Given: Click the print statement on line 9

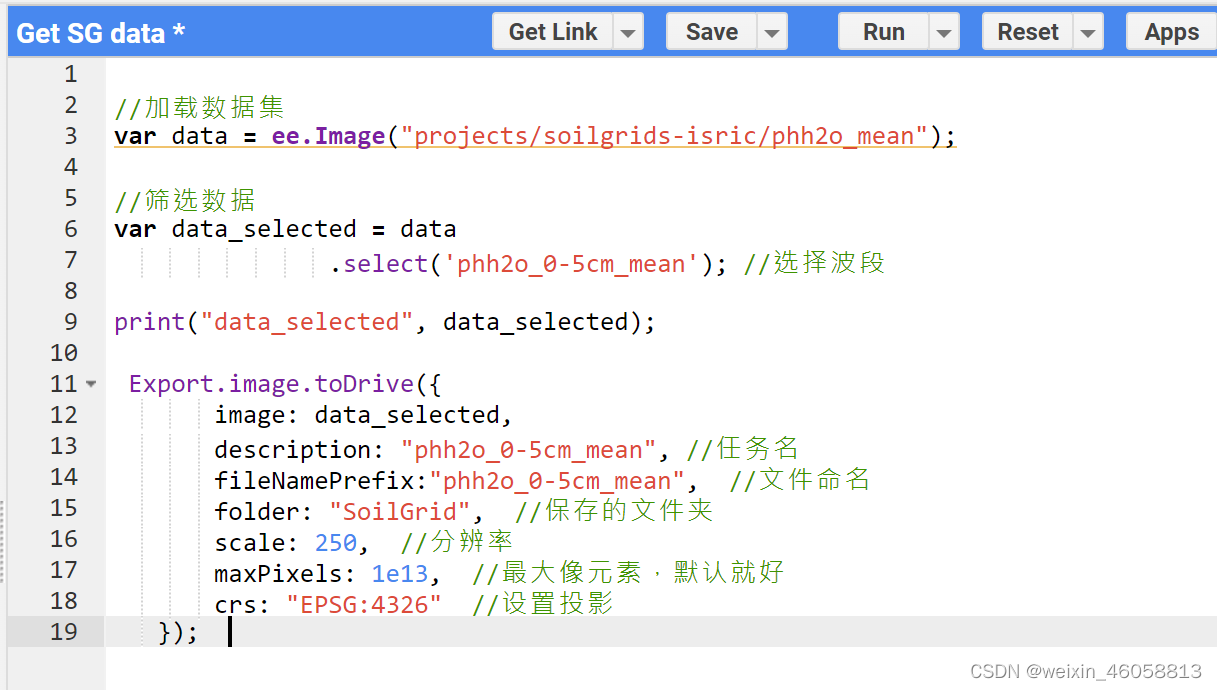Looking at the screenshot, I should (x=385, y=322).
